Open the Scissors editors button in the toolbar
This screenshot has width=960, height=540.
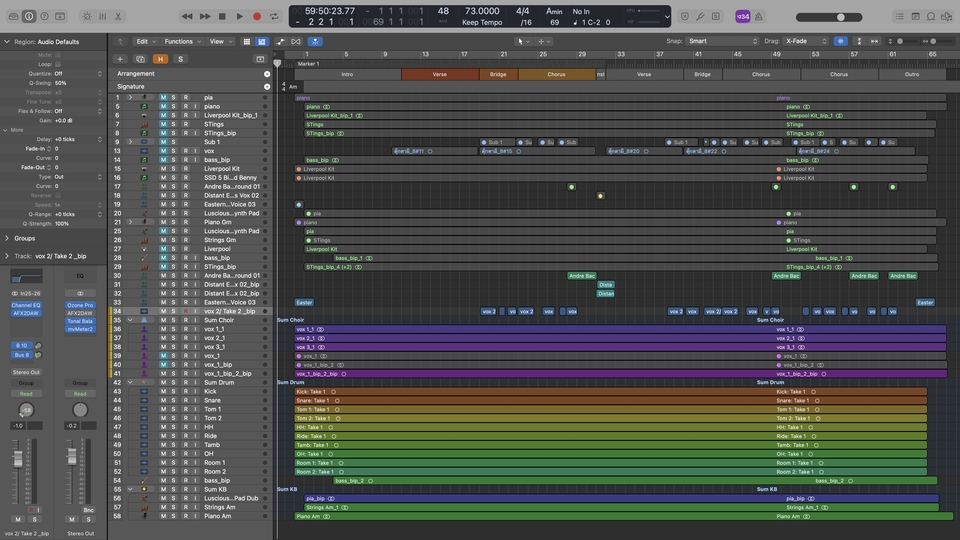tap(120, 16)
